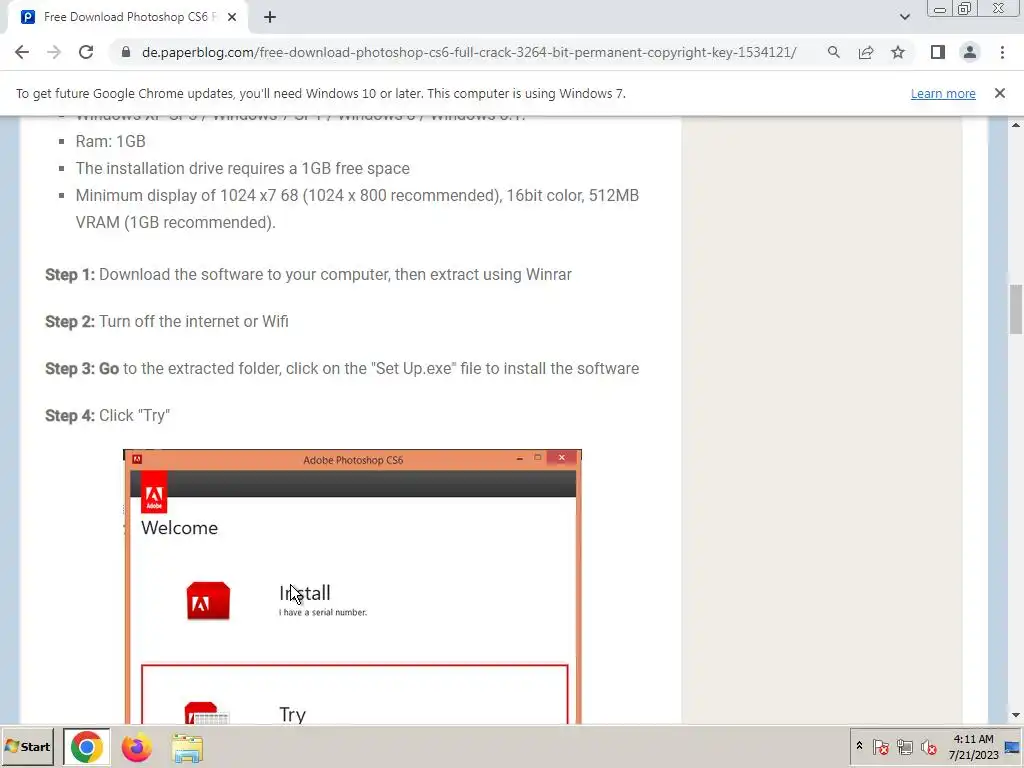Screen dimensions: 1024x768
Task: Share this page via share icon
Action: (866, 52)
